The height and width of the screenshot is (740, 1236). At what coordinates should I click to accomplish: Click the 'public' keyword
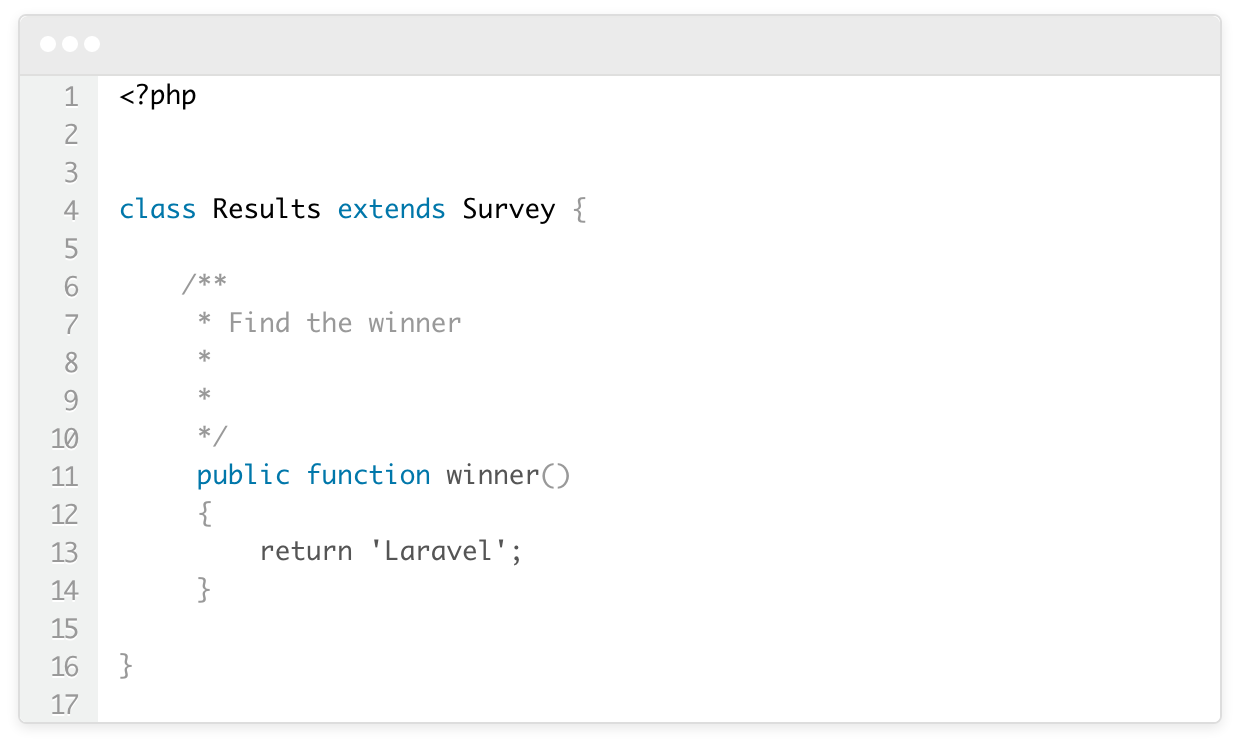click(244, 476)
